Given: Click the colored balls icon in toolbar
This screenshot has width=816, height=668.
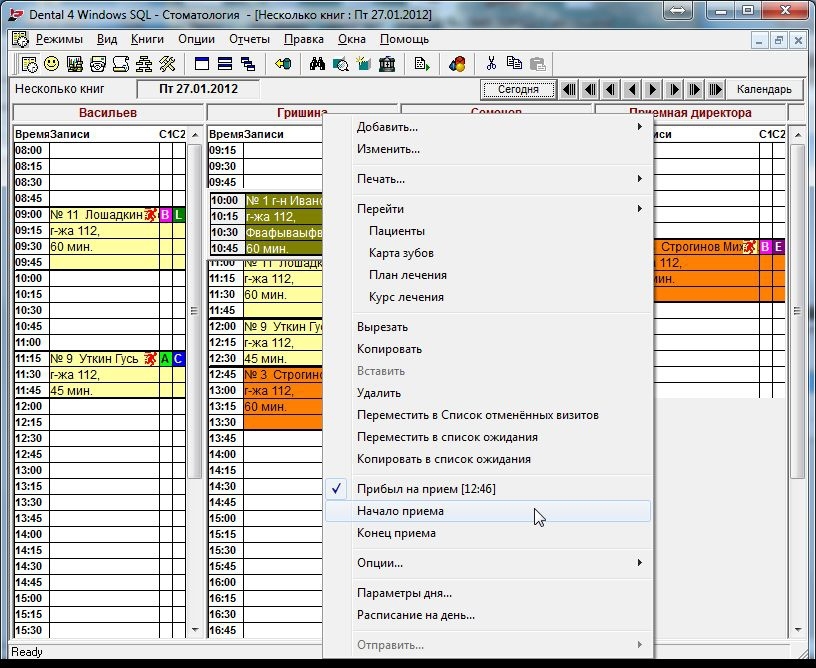Looking at the screenshot, I should tap(457, 64).
